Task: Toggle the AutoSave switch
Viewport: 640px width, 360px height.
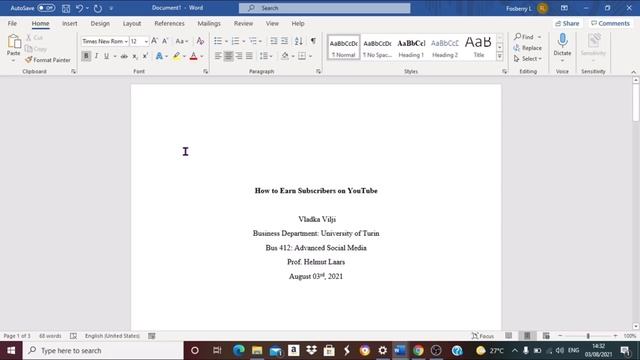Action: (46, 8)
